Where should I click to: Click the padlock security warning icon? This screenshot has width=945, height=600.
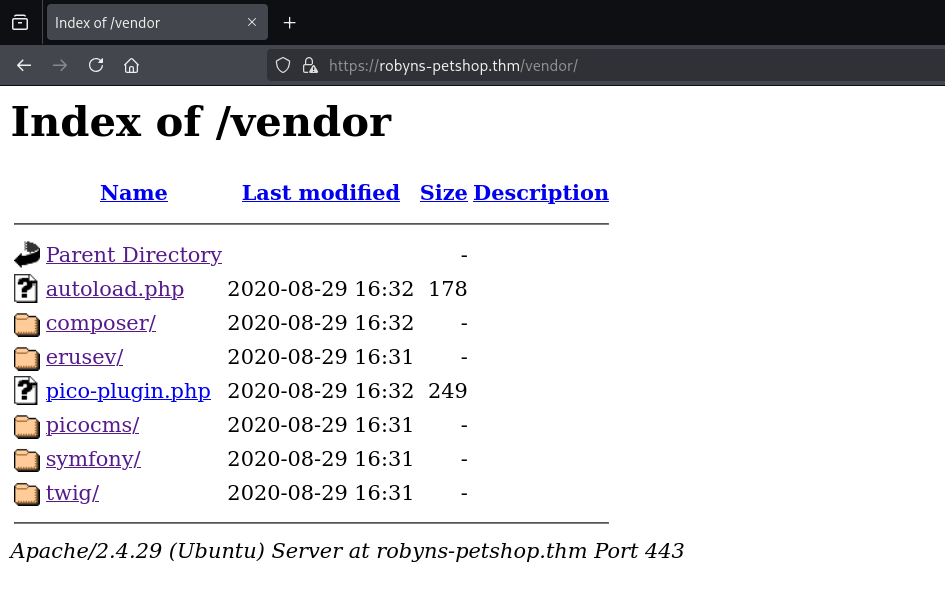pos(310,66)
